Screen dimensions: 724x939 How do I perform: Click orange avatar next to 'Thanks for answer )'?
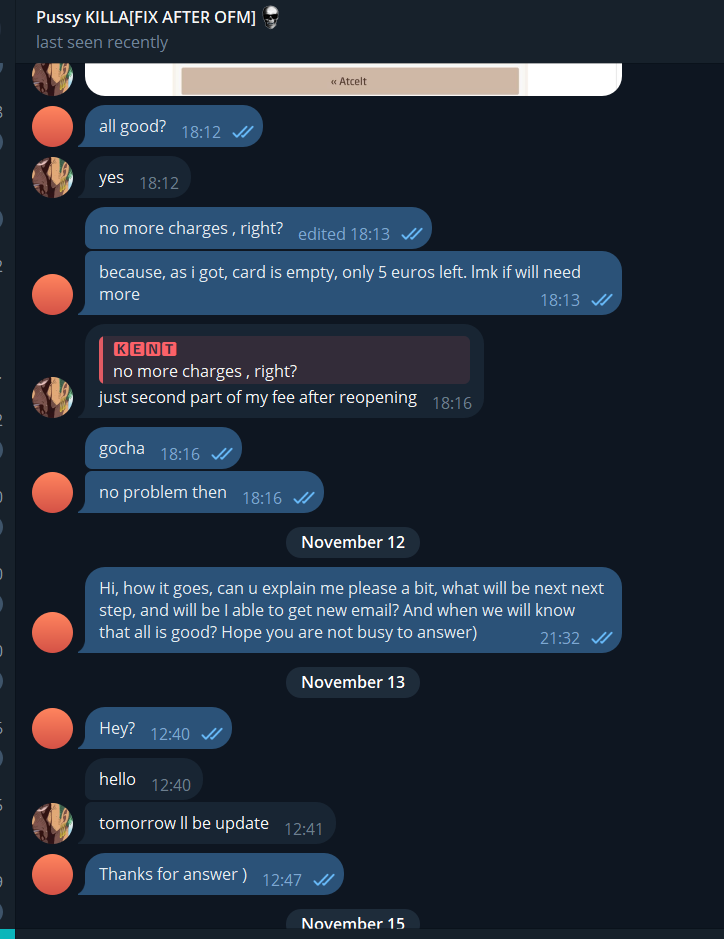[52, 874]
